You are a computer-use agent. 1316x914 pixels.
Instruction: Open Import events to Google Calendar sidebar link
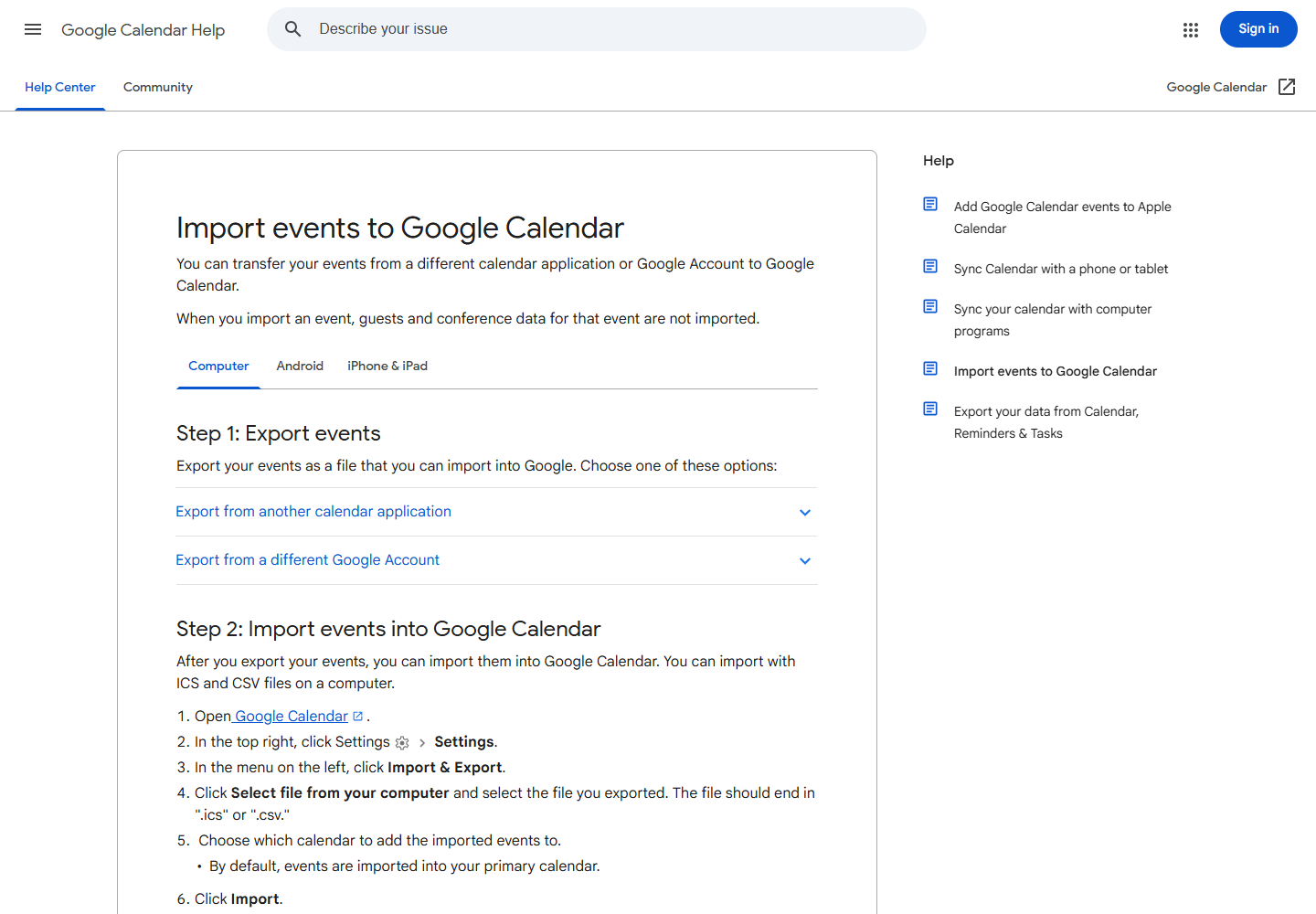click(x=1056, y=371)
